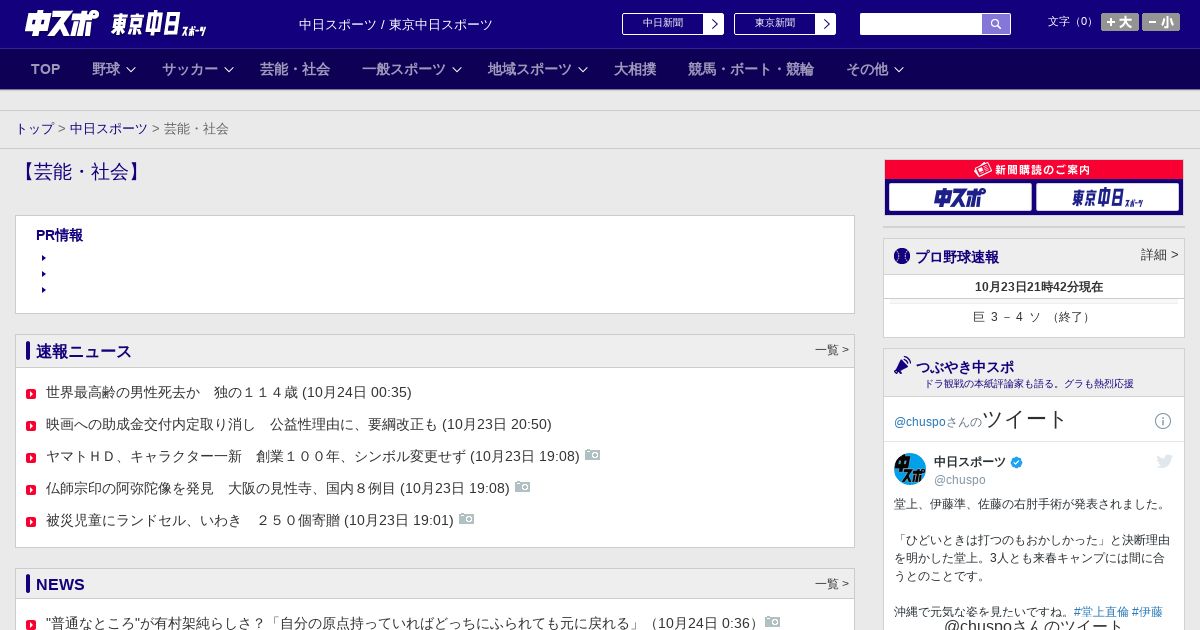
Task: Click the 中スポ logo in header
Action: tap(62, 23)
